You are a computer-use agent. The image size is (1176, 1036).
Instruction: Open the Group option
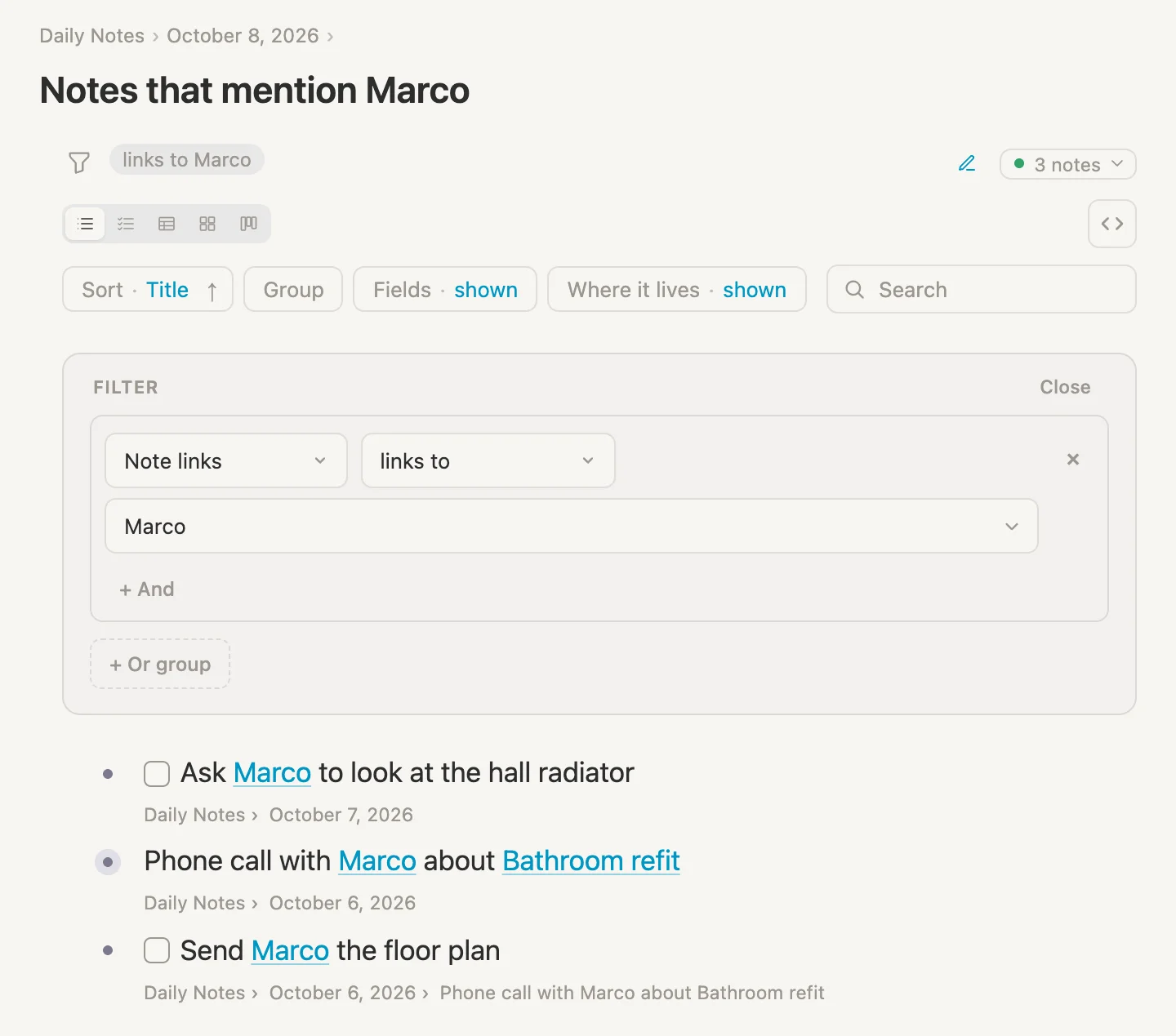[x=293, y=290]
